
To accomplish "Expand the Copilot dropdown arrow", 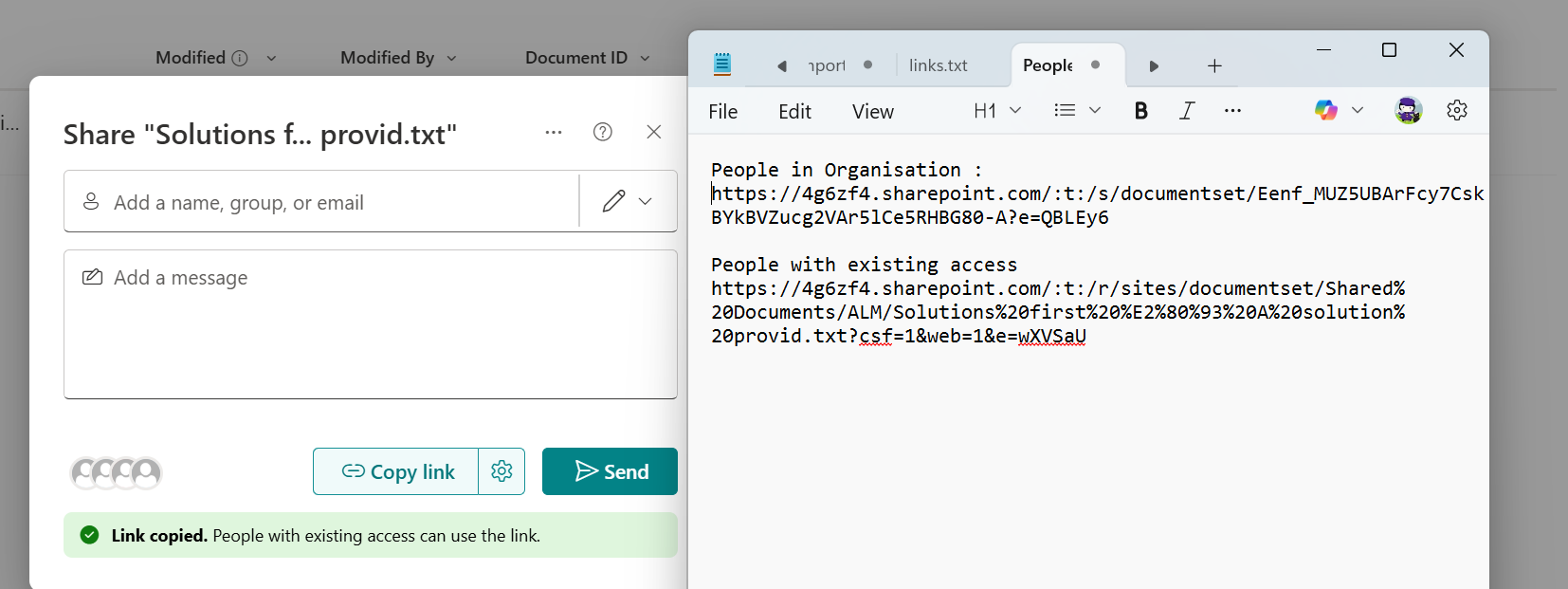I will click(x=1358, y=110).
